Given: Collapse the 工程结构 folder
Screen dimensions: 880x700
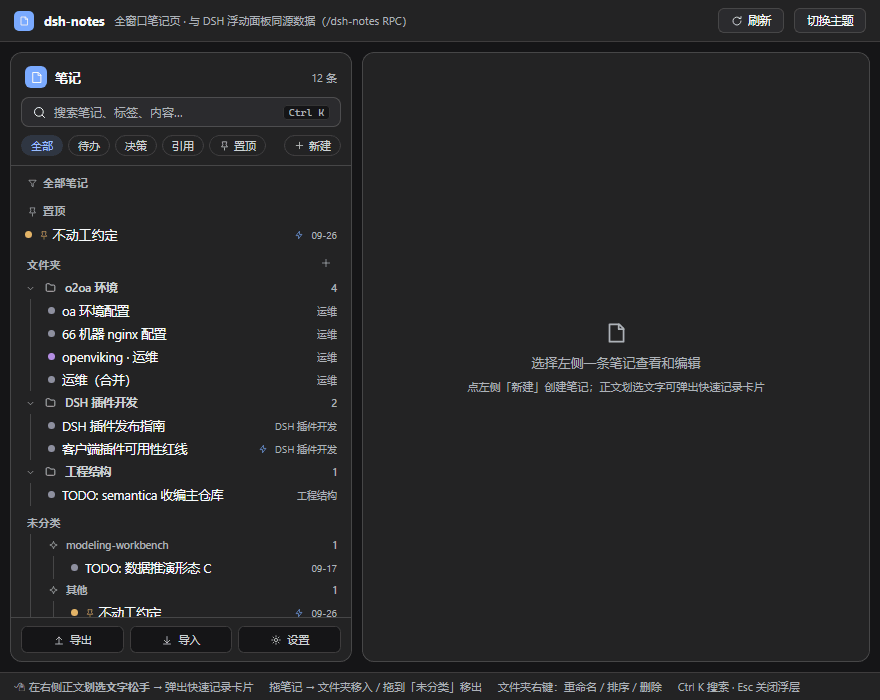Looking at the screenshot, I should (31, 472).
